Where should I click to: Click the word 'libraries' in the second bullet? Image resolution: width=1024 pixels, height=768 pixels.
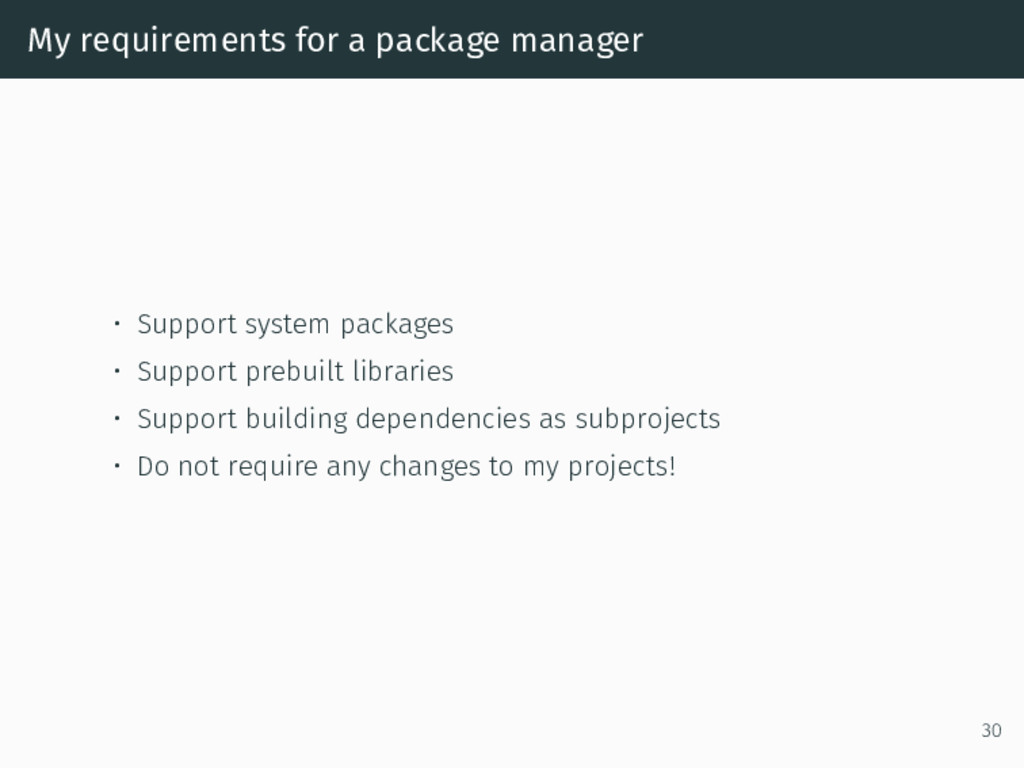click(x=403, y=371)
